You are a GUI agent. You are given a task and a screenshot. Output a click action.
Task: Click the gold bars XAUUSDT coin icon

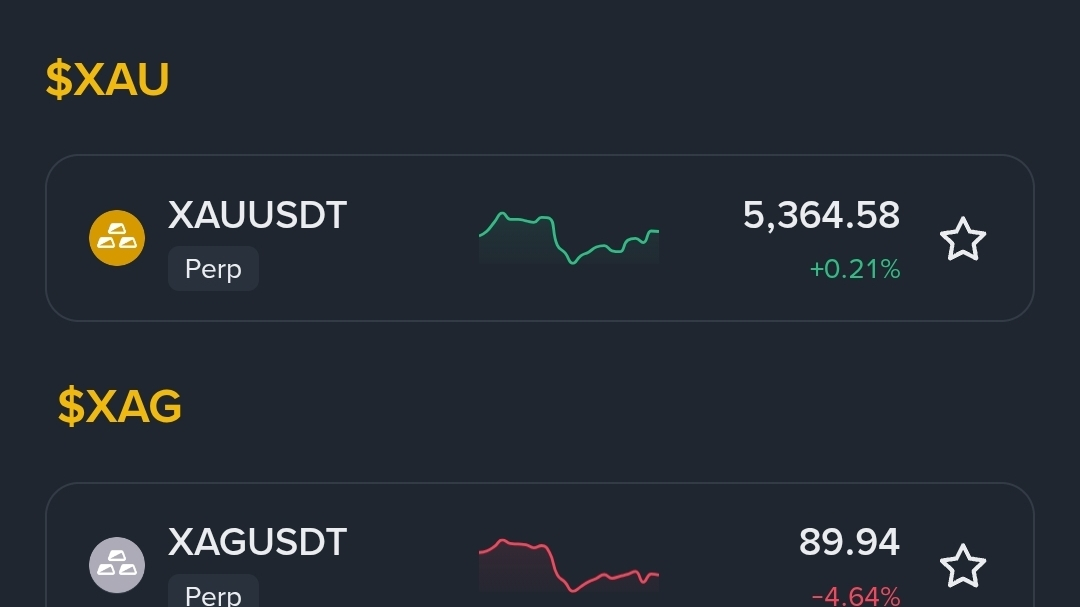117,238
